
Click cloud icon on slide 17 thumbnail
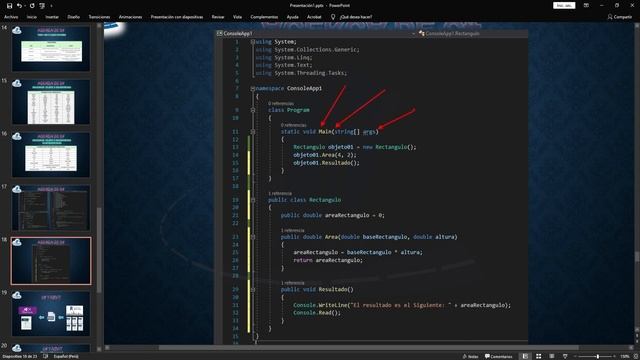pyautogui.click(x=17, y=189)
